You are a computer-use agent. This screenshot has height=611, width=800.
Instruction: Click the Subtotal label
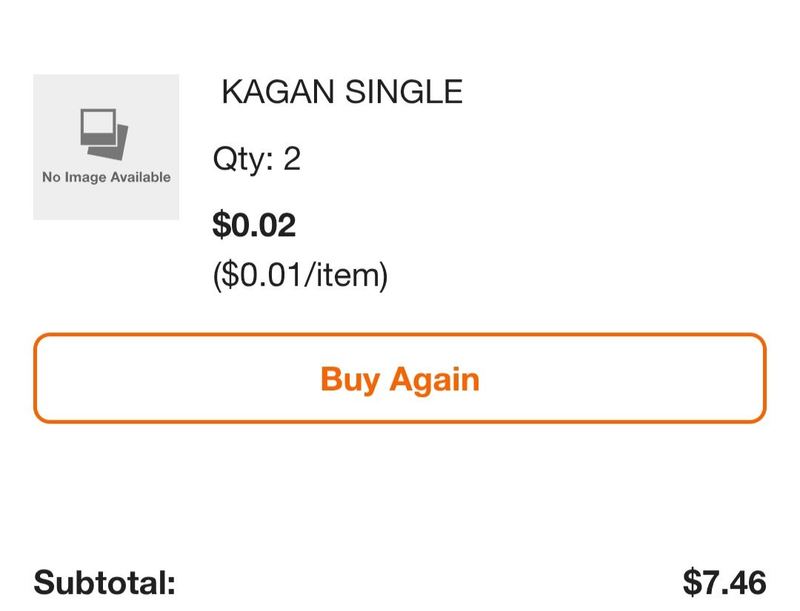(105, 582)
